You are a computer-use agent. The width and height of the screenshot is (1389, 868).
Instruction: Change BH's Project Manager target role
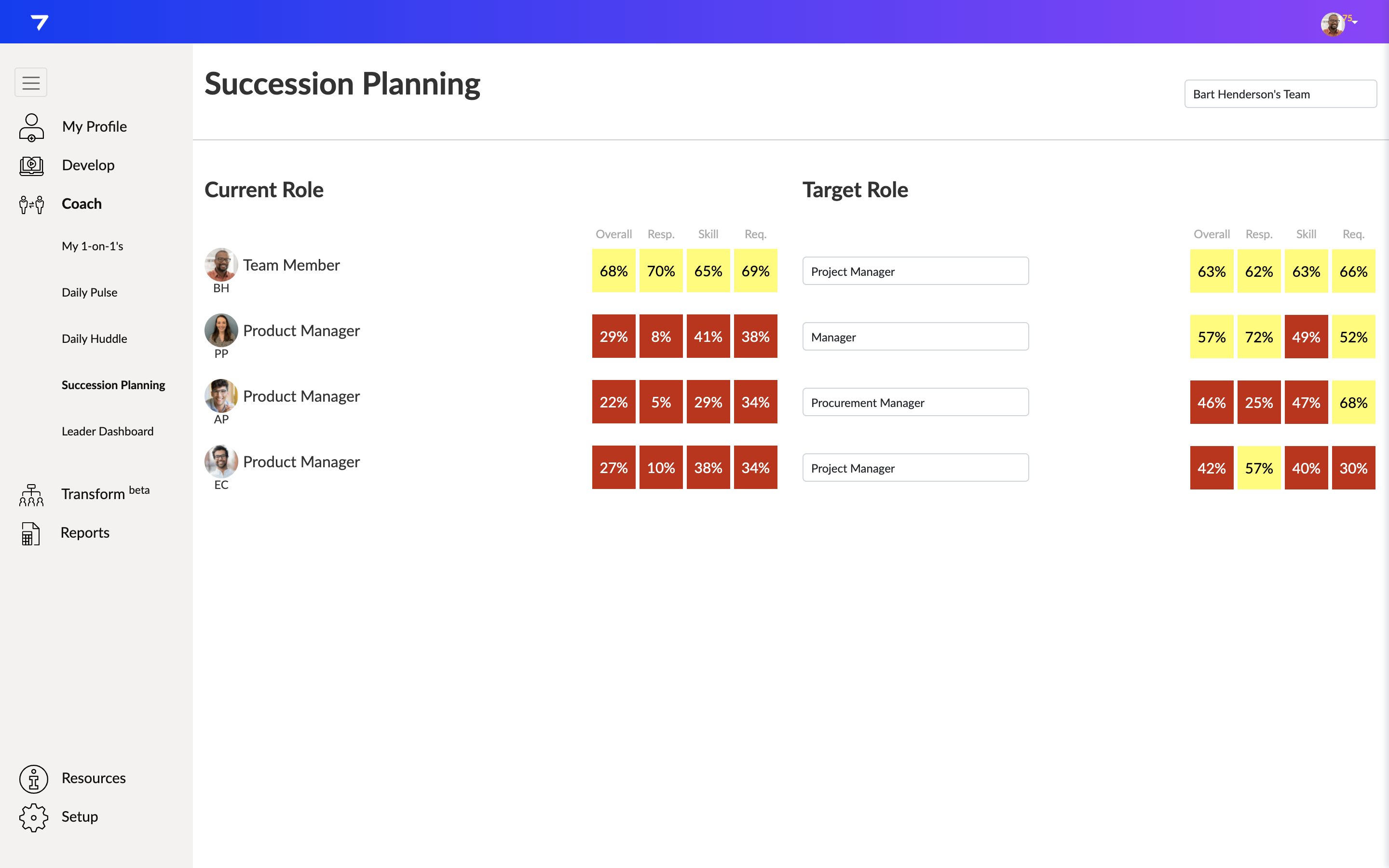tap(915, 271)
